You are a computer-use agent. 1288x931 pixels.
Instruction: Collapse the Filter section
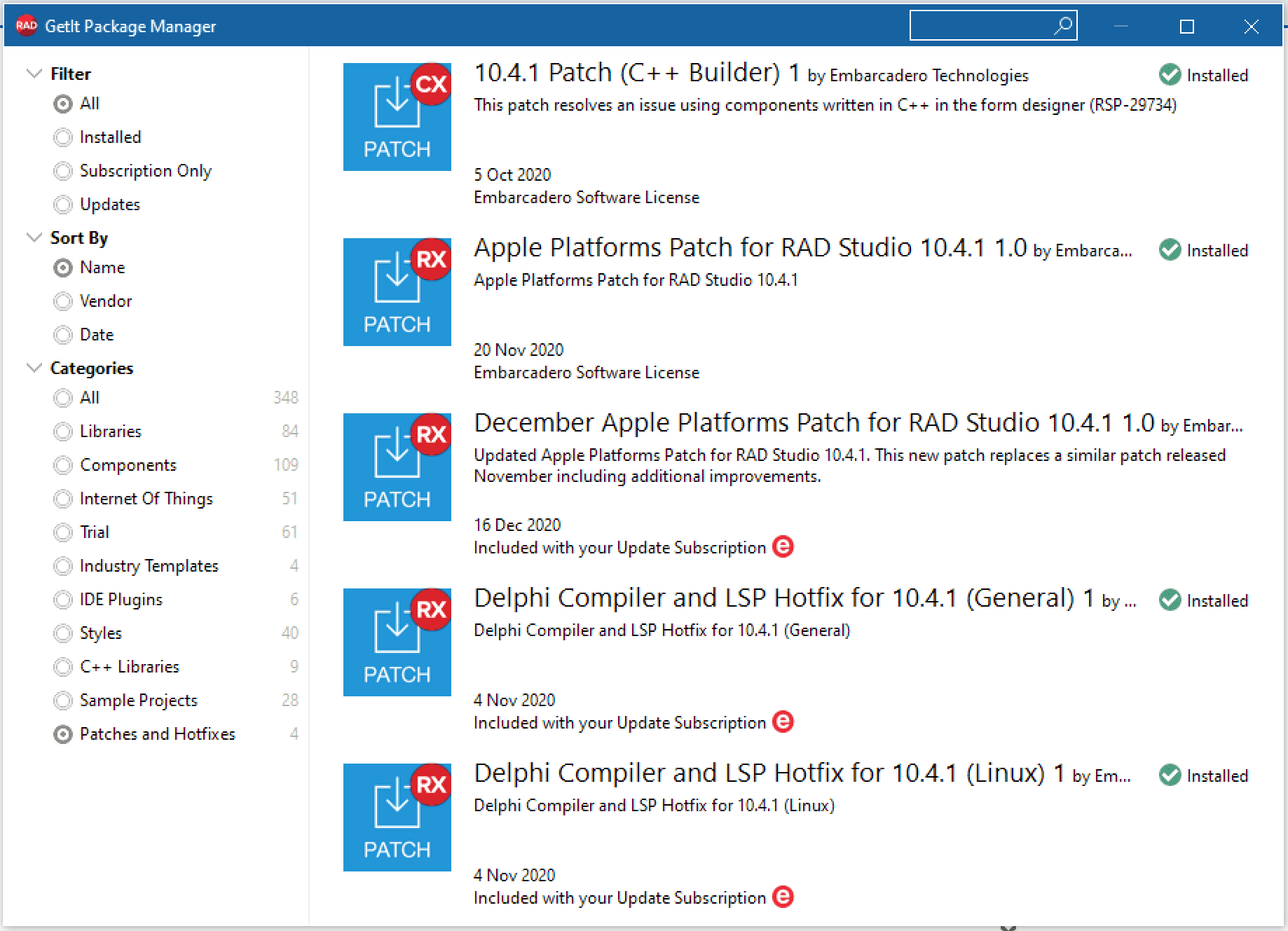34,74
